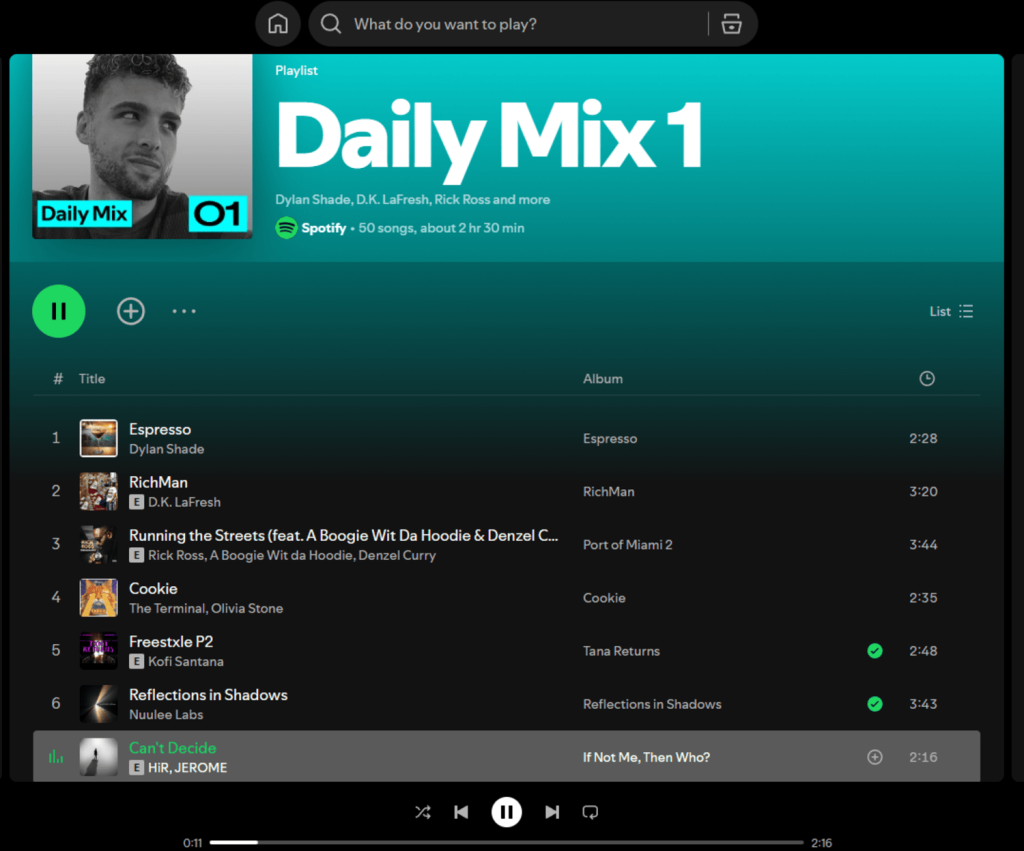The width and height of the screenshot is (1024, 851).
Task: Open the artist The Terminal
Action: point(167,609)
